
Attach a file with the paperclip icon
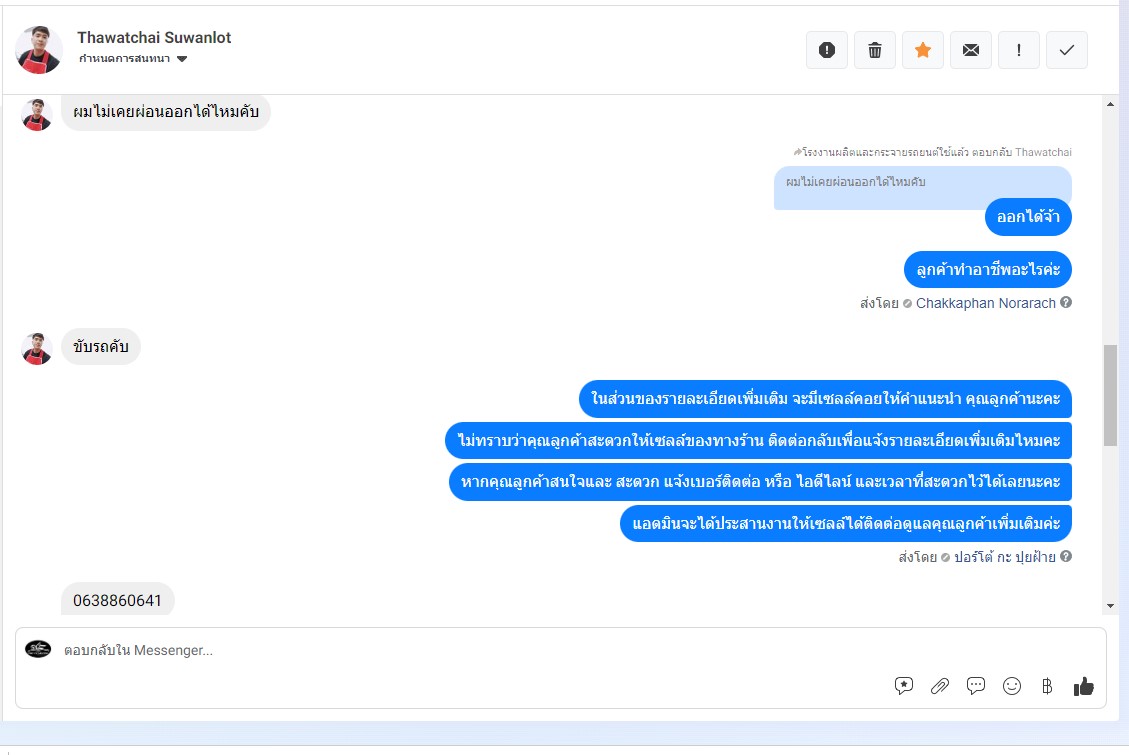point(940,686)
